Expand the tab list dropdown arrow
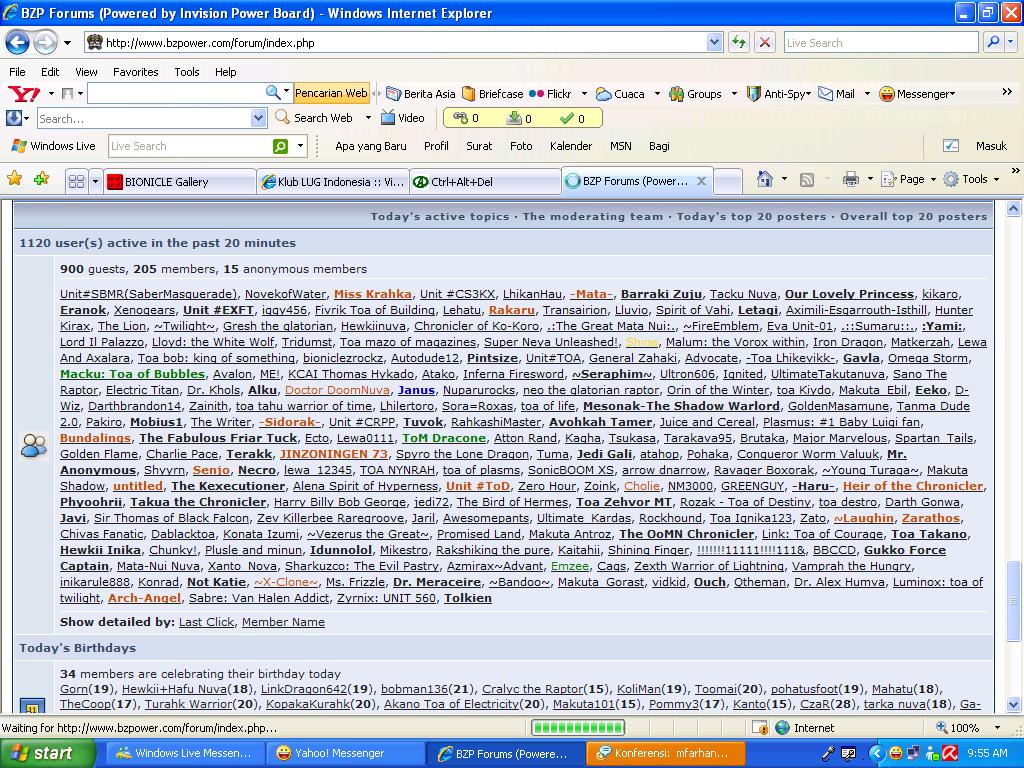 [x=95, y=182]
